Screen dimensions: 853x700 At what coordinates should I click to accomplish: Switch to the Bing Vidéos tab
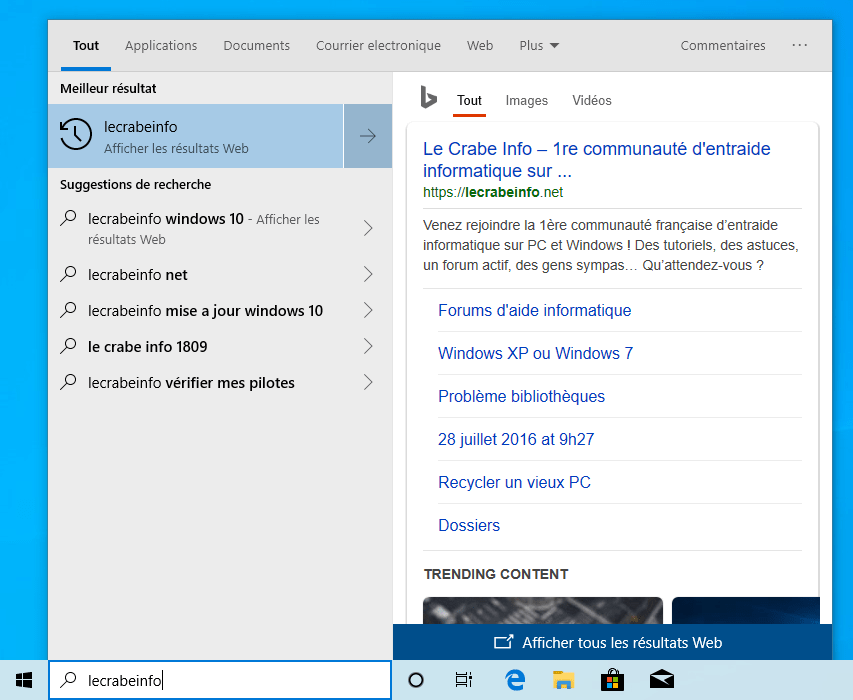click(592, 101)
